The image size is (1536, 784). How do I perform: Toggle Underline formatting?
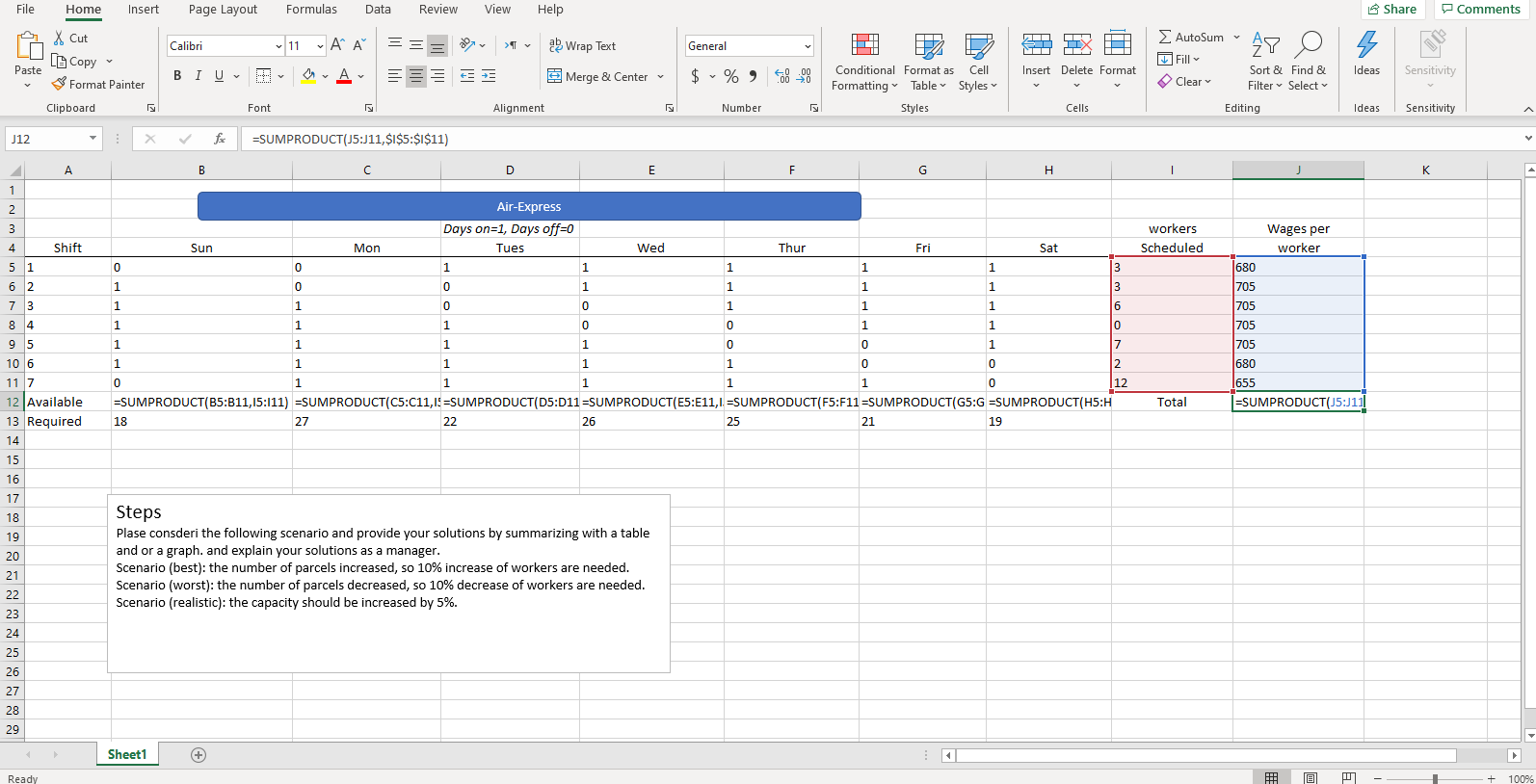click(220, 75)
